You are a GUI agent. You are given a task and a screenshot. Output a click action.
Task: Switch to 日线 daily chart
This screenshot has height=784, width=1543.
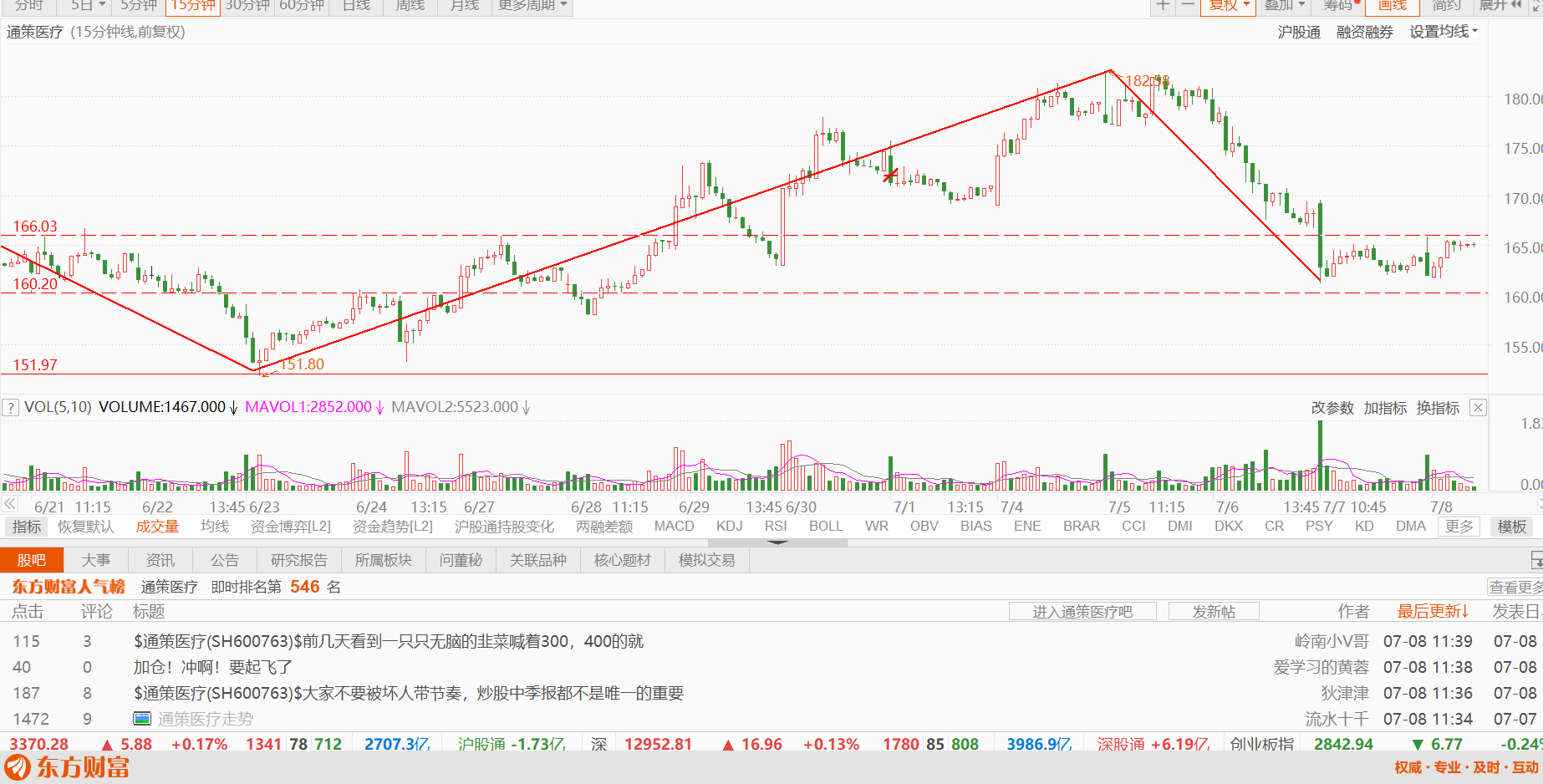tap(356, 5)
